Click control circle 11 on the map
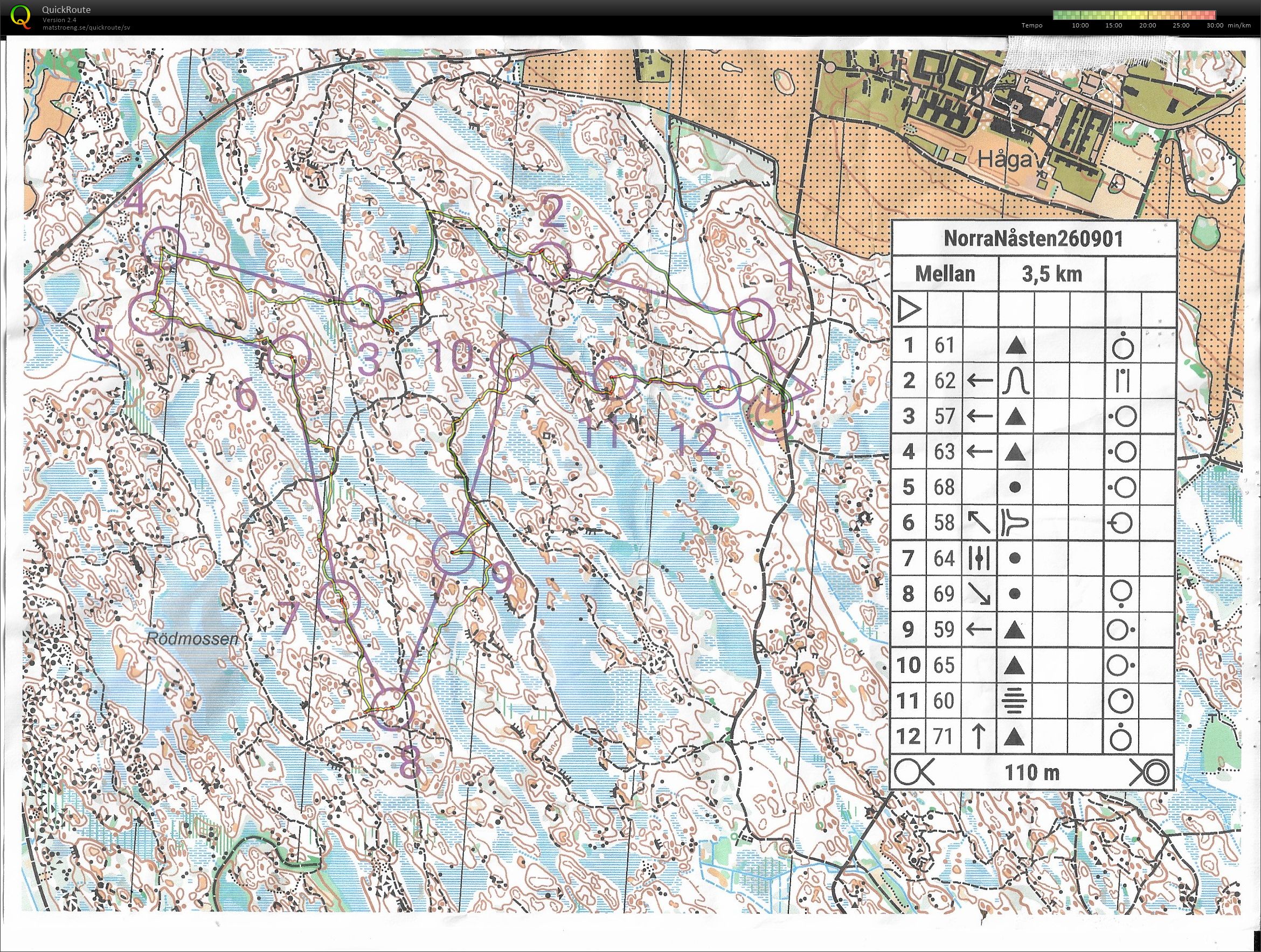Screen dimensions: 1261x952 coord(614,377)
